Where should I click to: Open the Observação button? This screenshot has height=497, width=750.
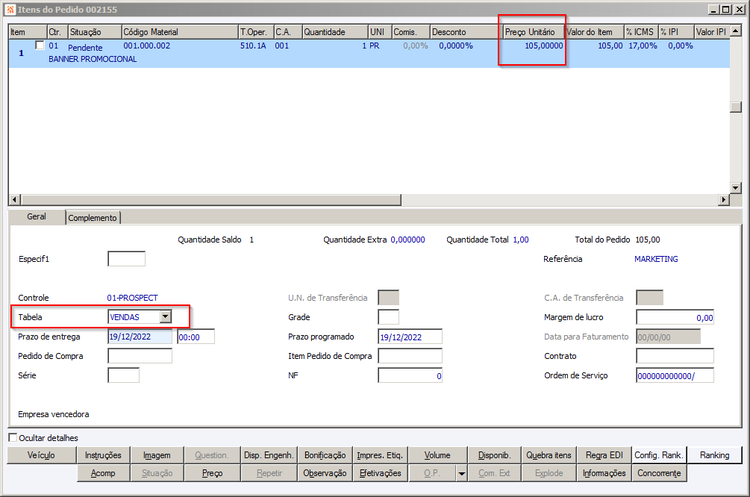tap(325, 473)
